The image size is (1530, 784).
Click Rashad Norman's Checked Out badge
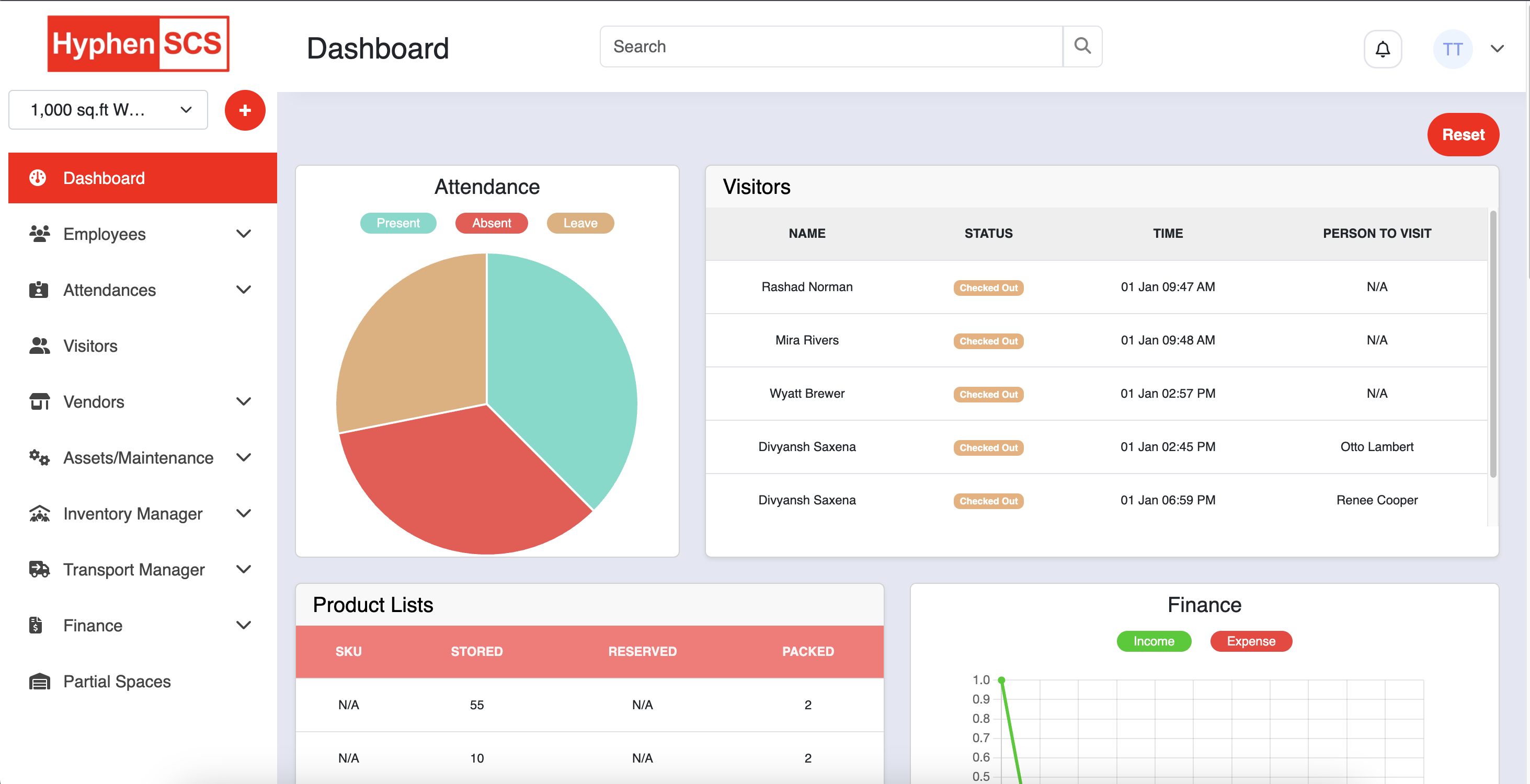tap(988, 288)
